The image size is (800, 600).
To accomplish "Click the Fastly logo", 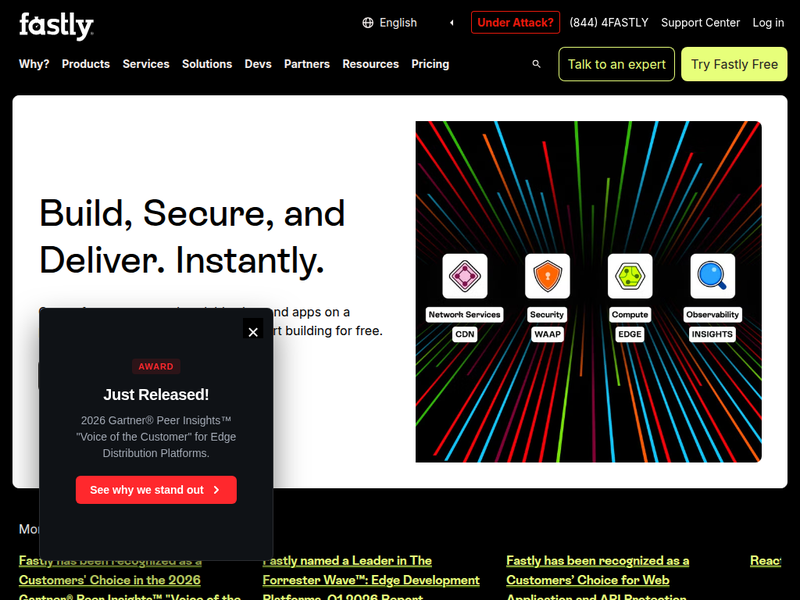I will click(x=56, y=26).
